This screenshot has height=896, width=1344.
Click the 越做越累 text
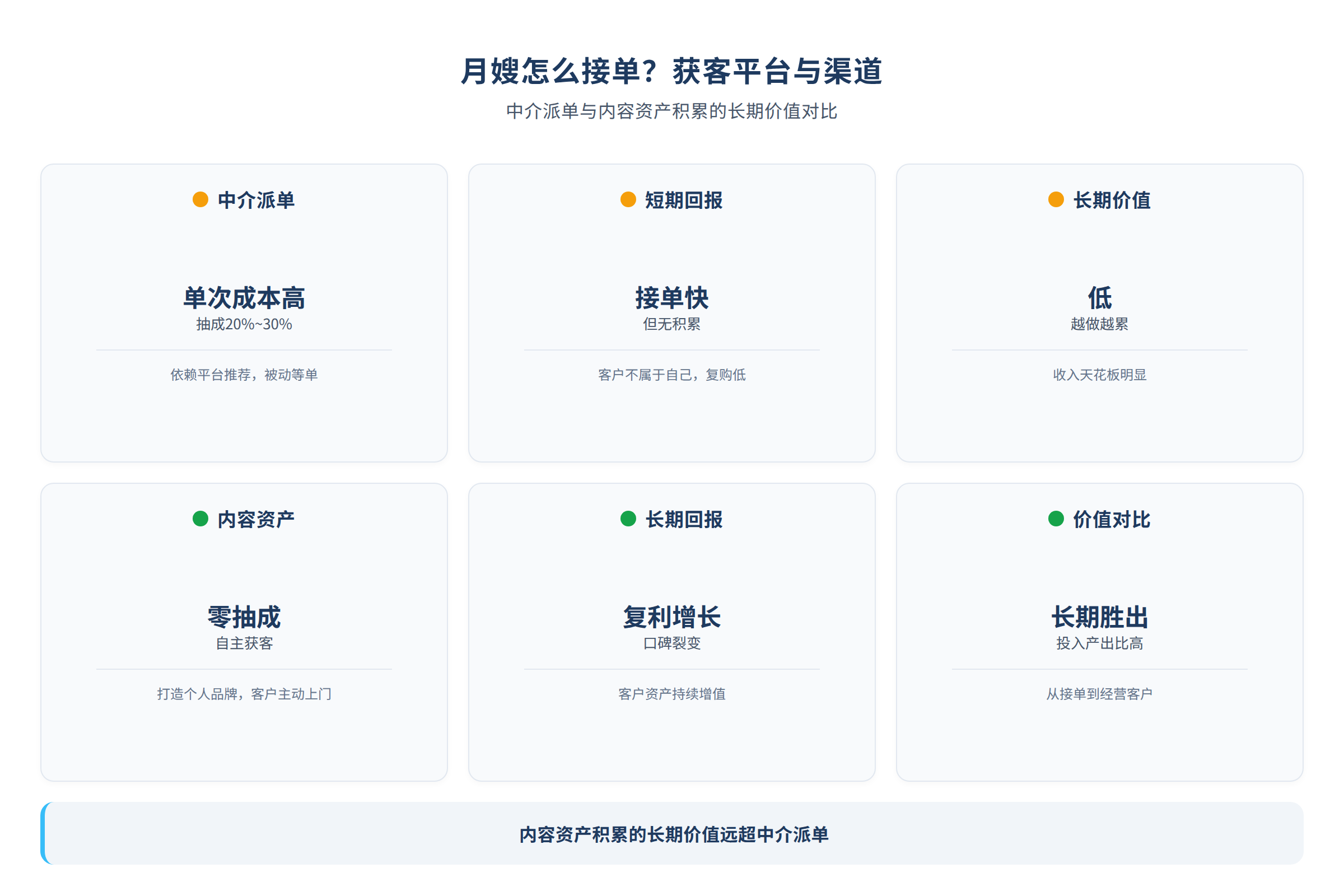point(1100,324)
